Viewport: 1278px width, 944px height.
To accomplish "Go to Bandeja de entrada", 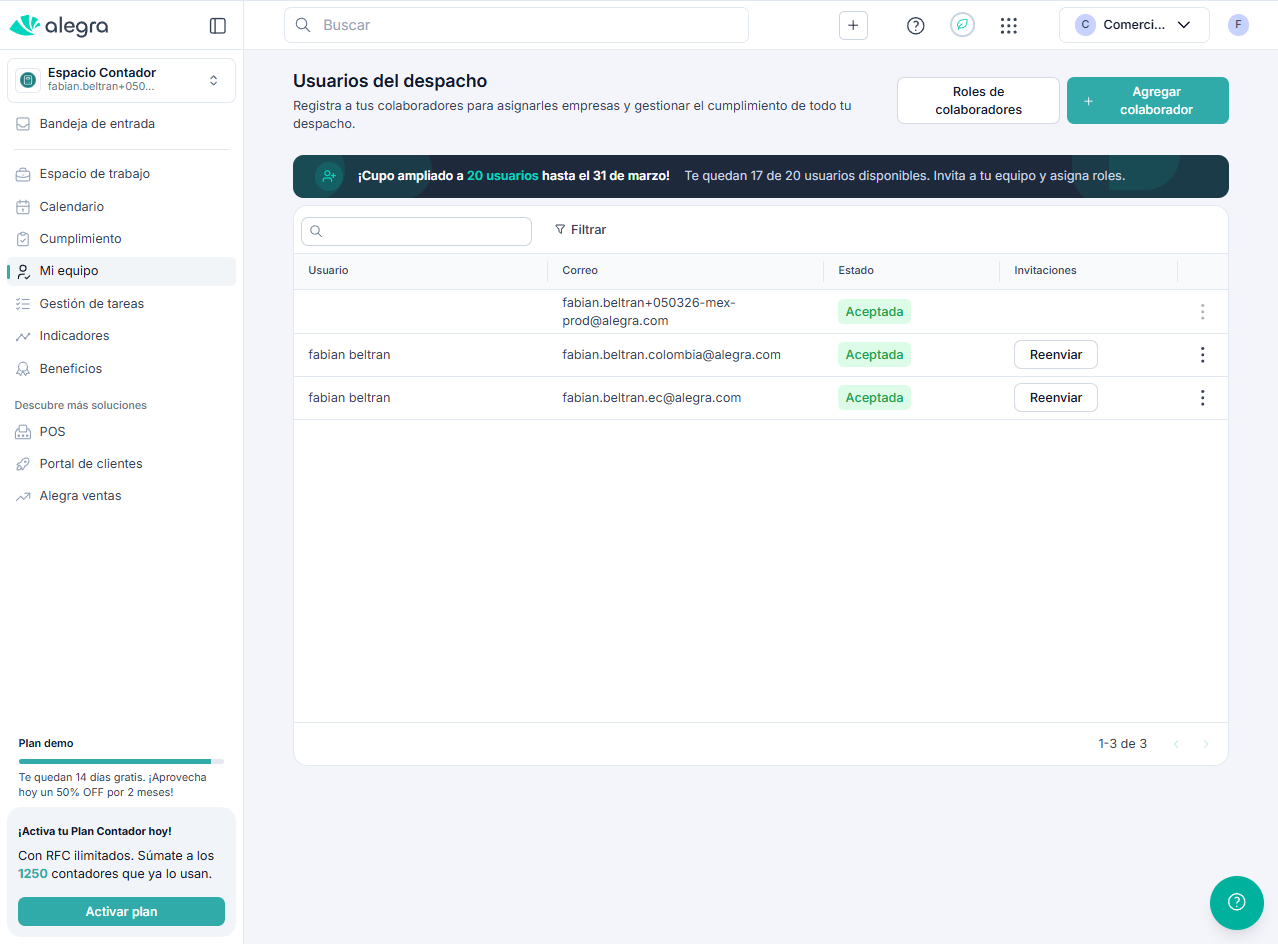I will tap(97, 124).
